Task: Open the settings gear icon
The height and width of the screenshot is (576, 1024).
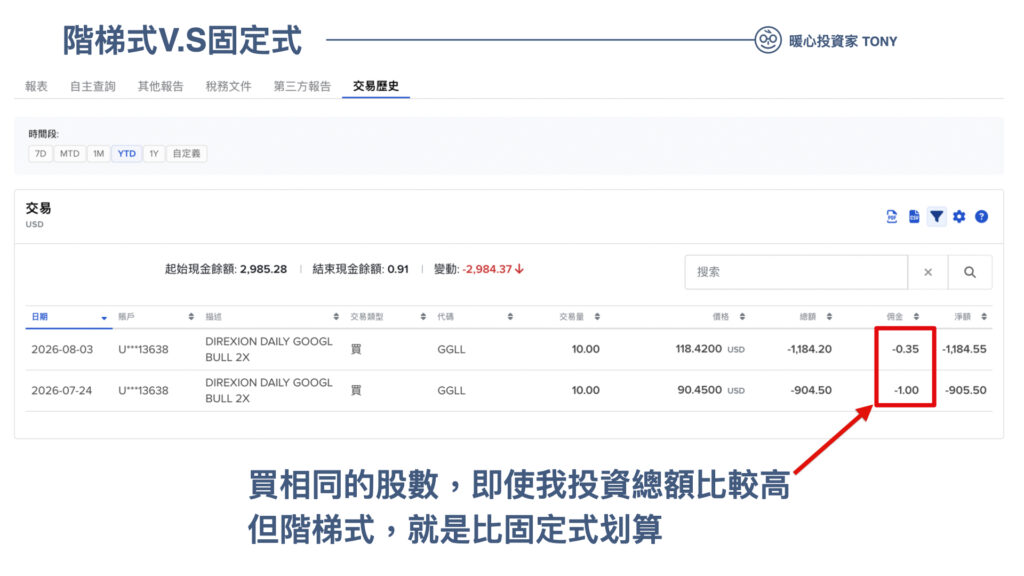Action: click(959, 217)
